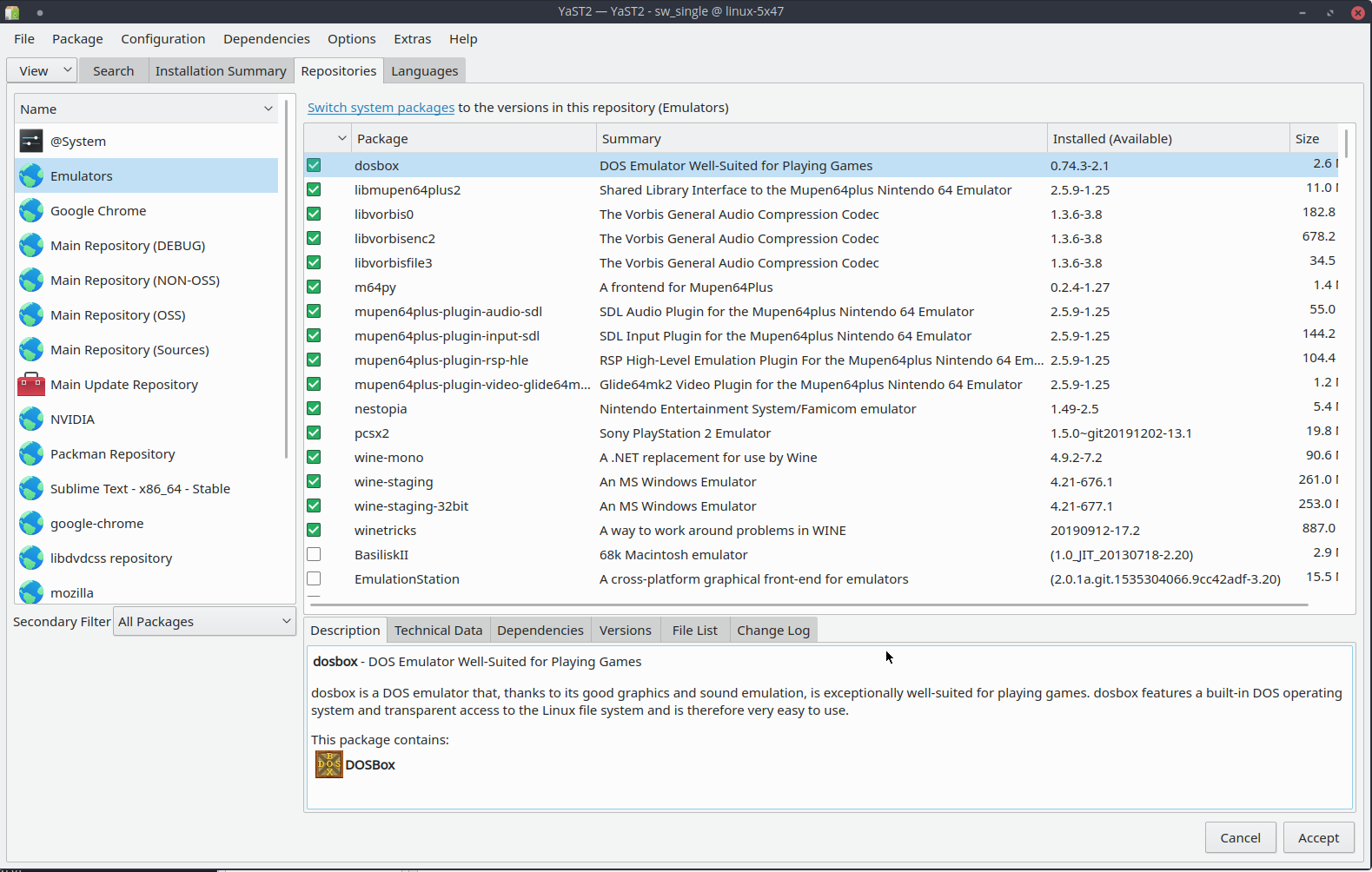Click the google-chrome repository globe icon

[31, 523]
